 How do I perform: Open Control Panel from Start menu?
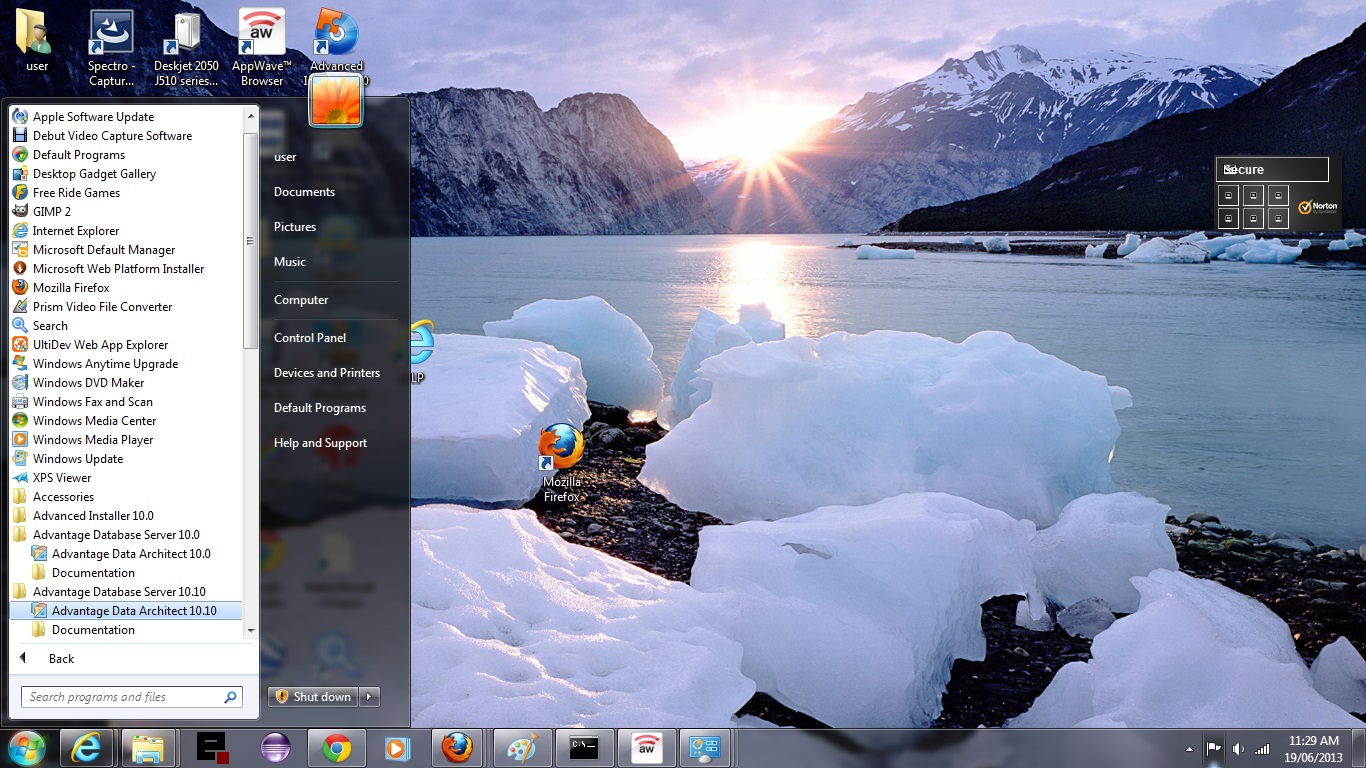click(x=310, y=338)
